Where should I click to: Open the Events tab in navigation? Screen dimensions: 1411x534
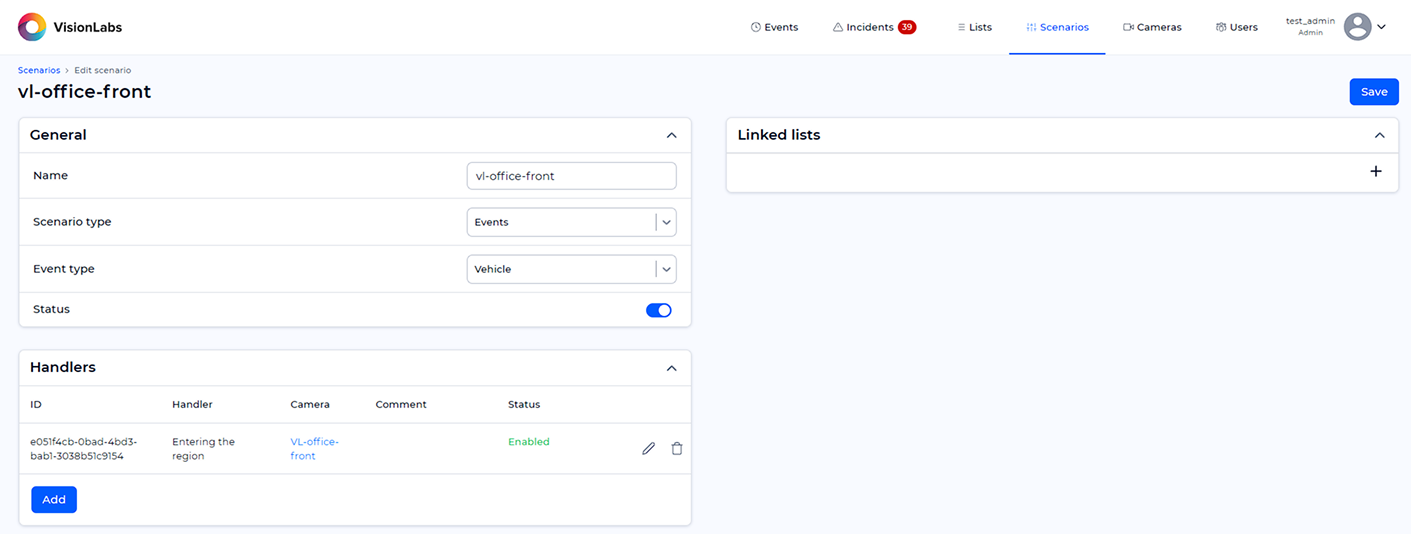coord(774,27)
